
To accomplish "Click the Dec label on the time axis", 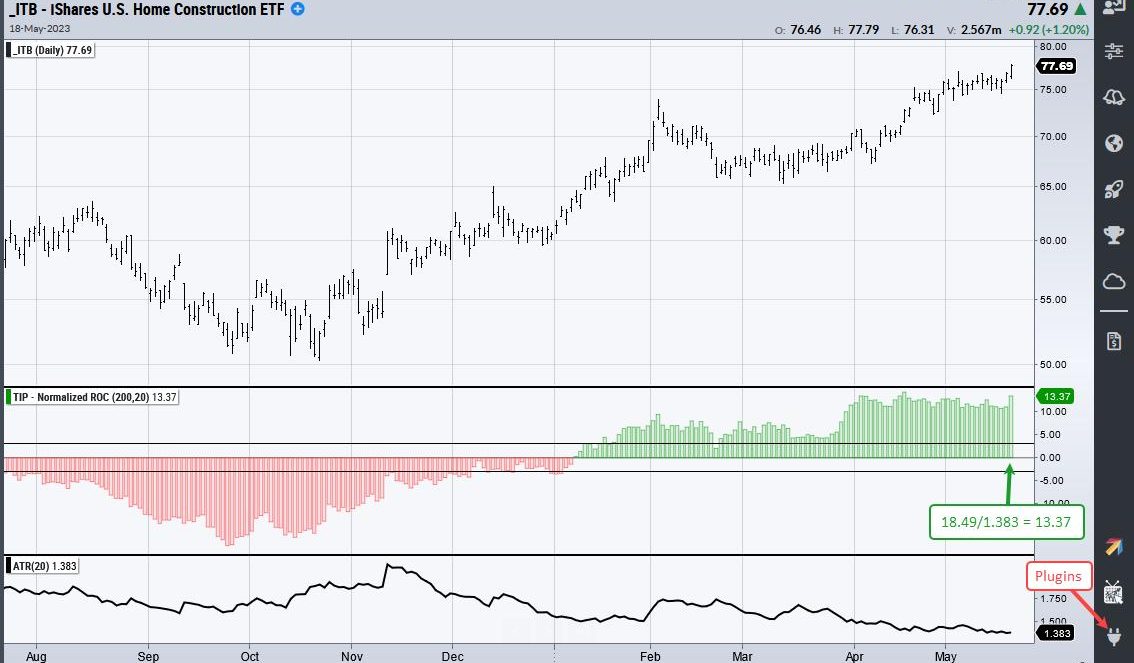I will tap(453, 656).
